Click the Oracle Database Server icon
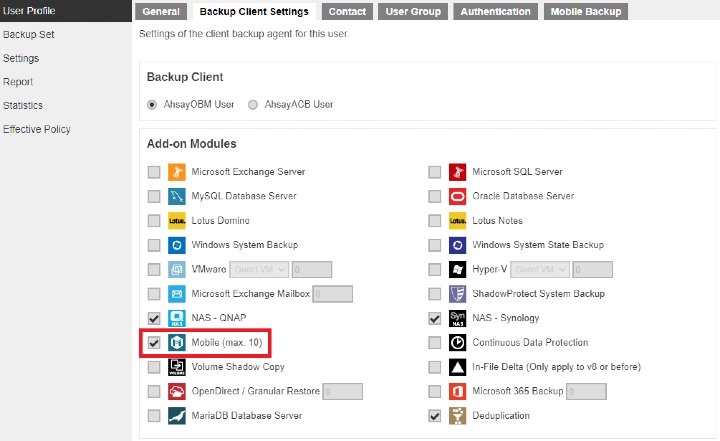Screen dimensions: 720x441 (457, 196)
